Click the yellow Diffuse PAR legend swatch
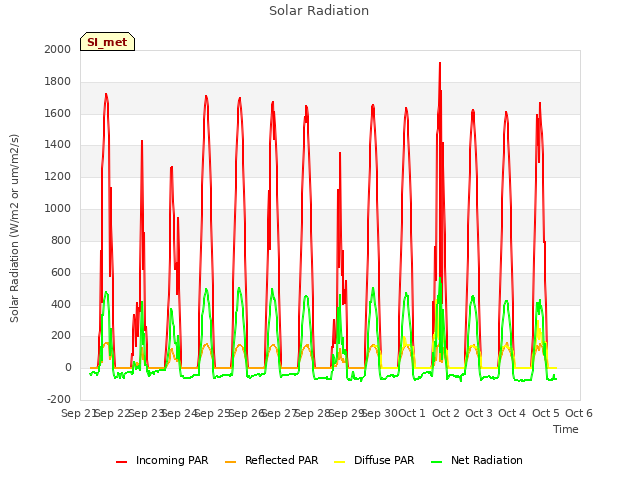This screenshot has height=480, width=640. [340, 462]
